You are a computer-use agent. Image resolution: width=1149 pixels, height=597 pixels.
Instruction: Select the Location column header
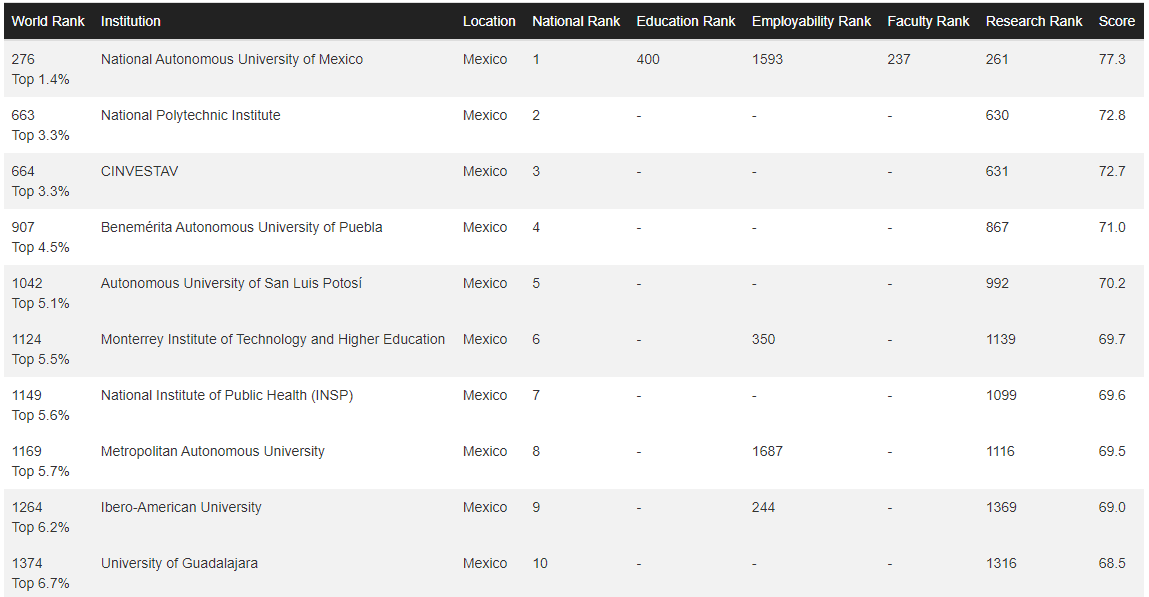click(489, 21)
